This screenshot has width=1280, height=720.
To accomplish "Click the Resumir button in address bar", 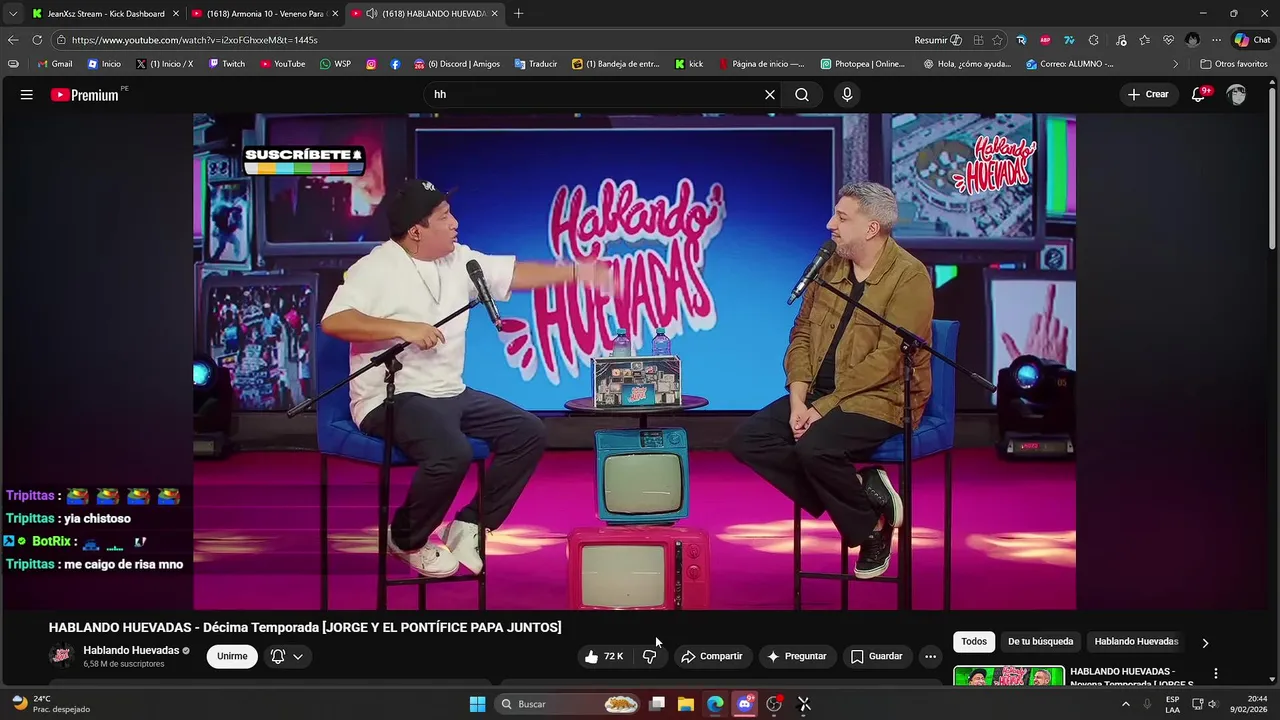I will 938,40.
